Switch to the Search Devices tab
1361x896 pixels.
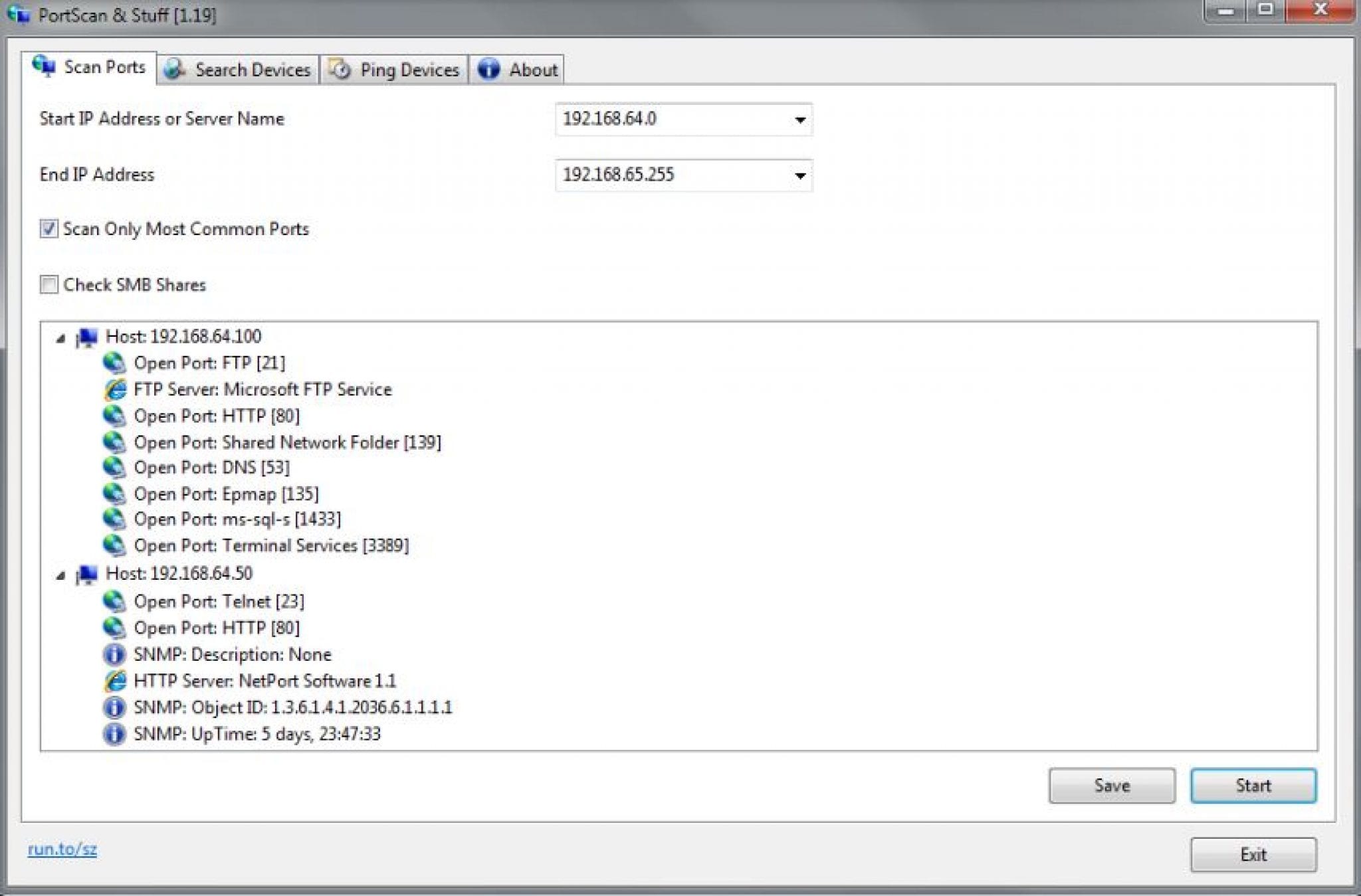click(x=239, y=70)
